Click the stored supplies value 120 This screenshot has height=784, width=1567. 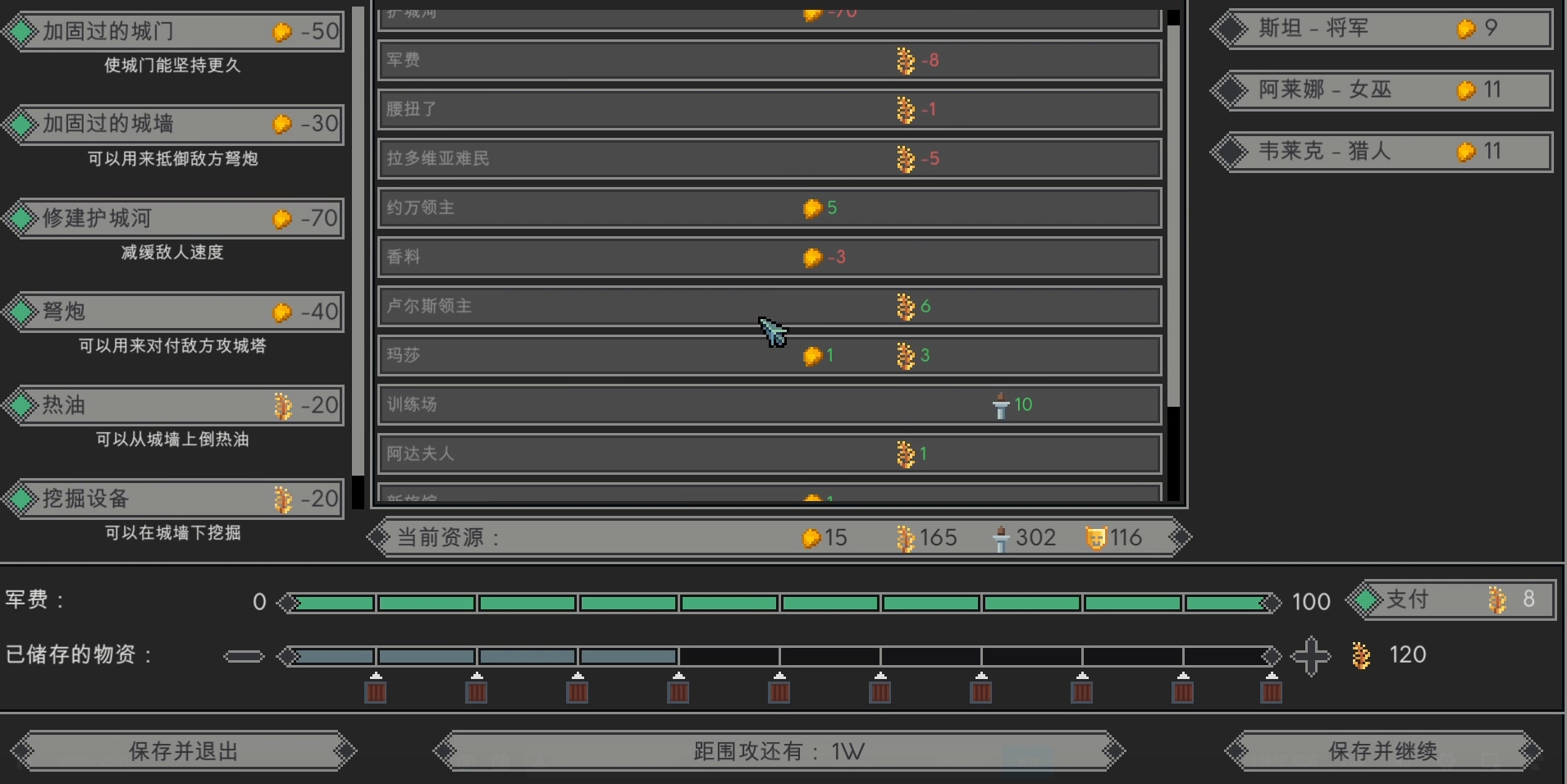coord(1408,655)
